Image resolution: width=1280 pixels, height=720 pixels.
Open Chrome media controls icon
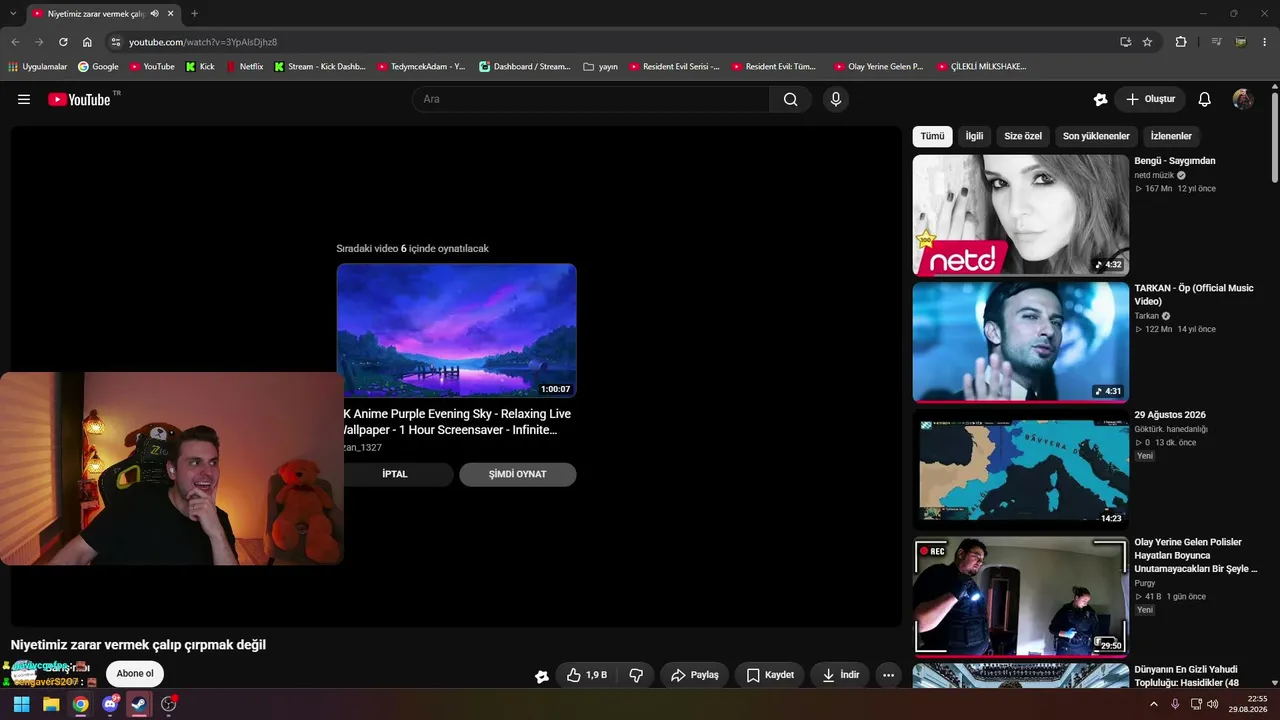(x=1216, y=42)
